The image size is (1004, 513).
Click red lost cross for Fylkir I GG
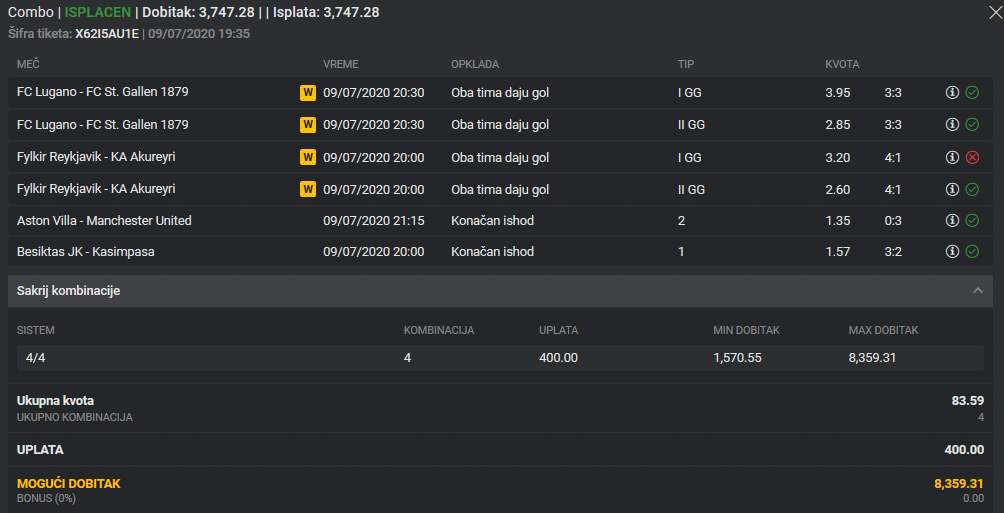point(972,157)
